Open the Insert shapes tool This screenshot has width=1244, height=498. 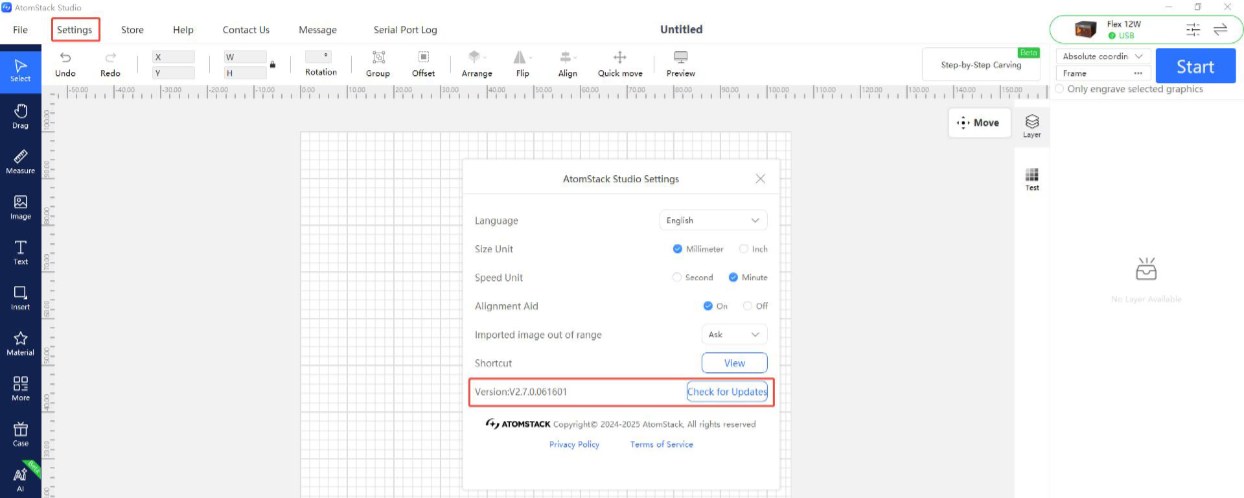coord(20,297)
